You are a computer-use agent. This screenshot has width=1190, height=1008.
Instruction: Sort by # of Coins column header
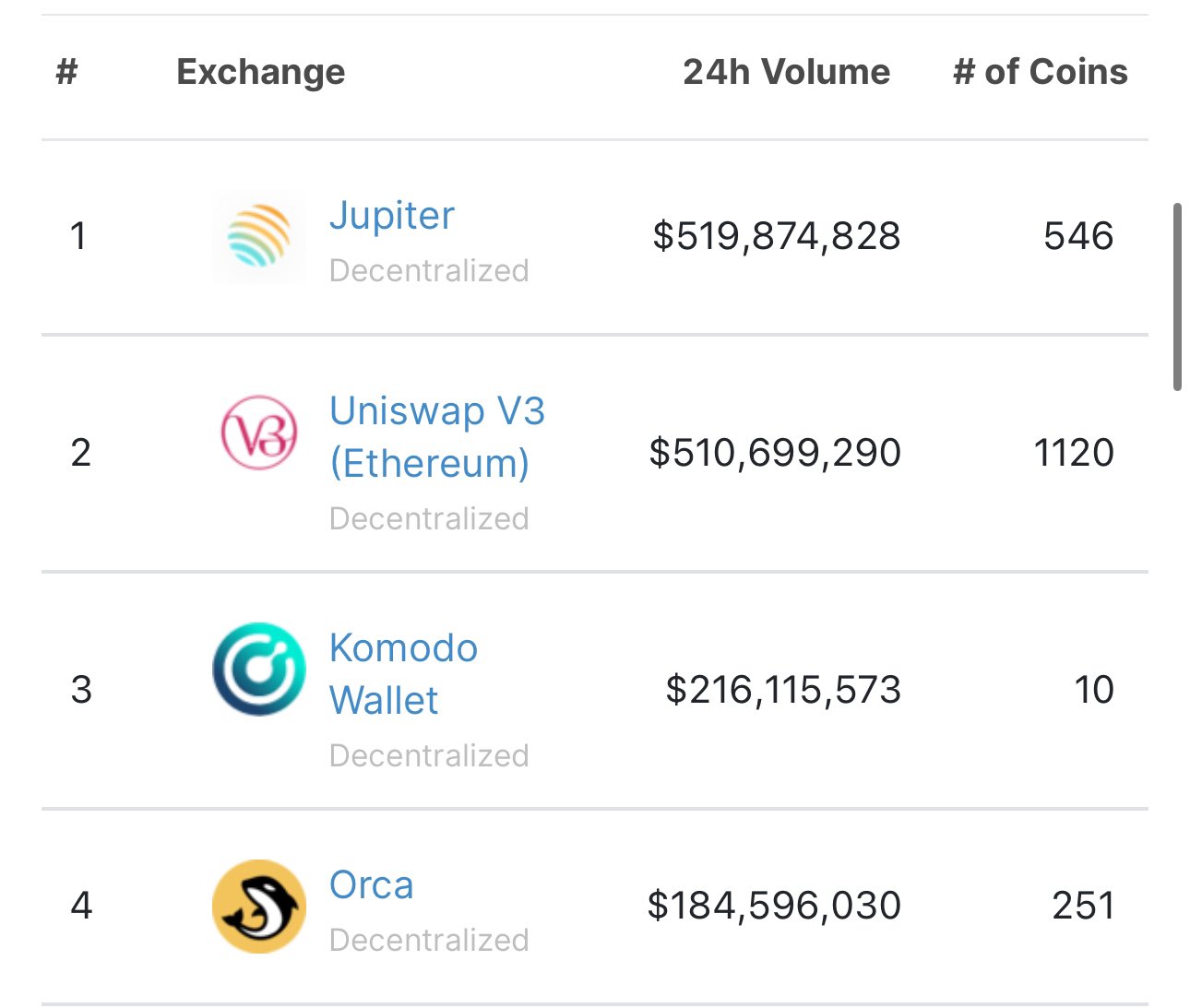coord(1041,72)
